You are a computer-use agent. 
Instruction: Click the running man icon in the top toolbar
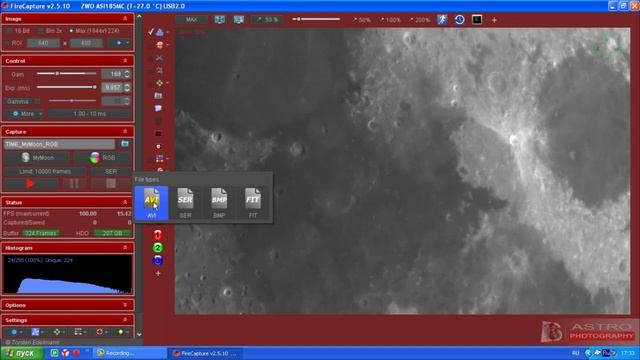pyautogui.click(x=442, y=20)
